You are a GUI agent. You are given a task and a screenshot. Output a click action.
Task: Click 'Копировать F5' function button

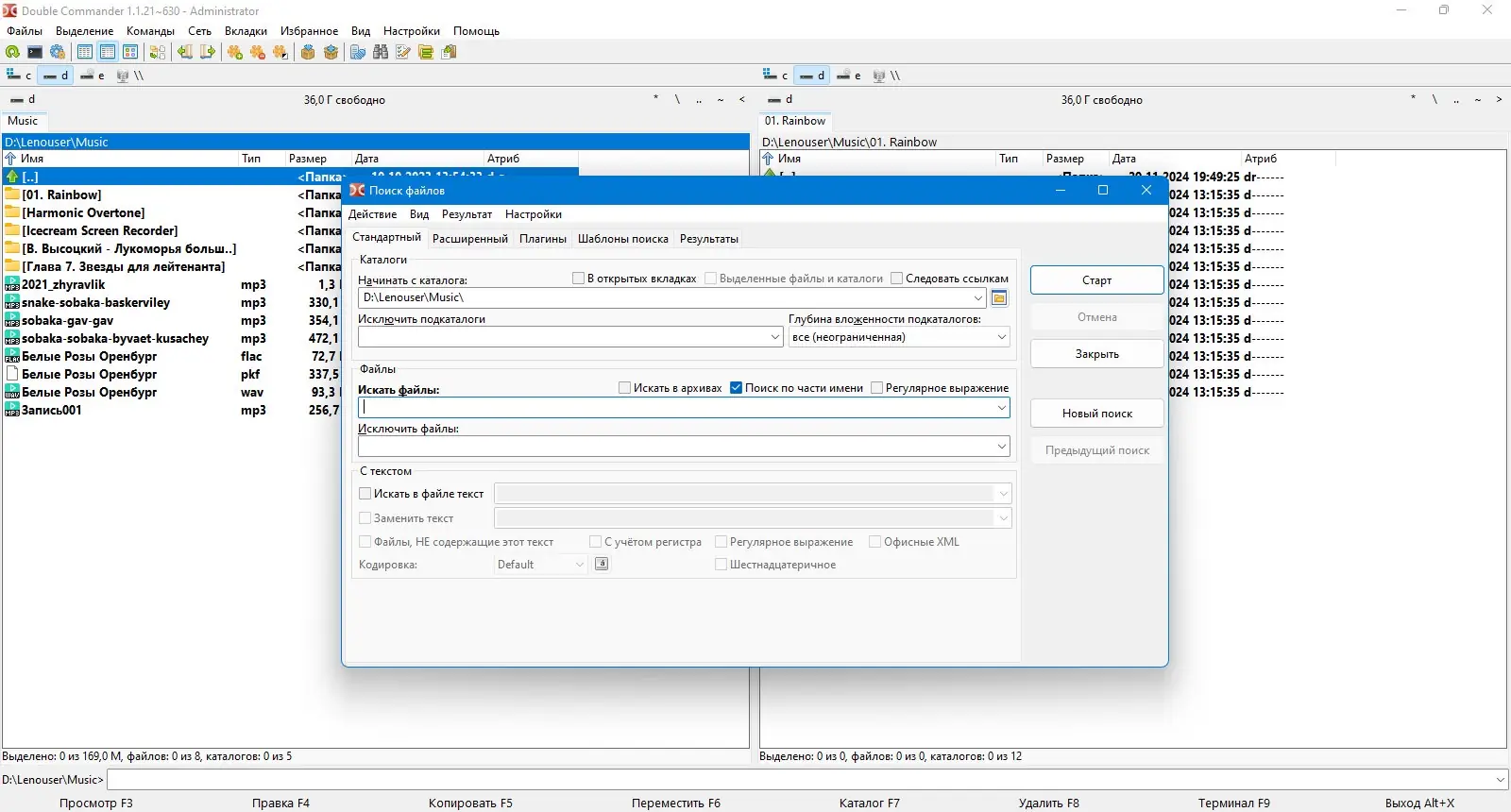(470, 804)
